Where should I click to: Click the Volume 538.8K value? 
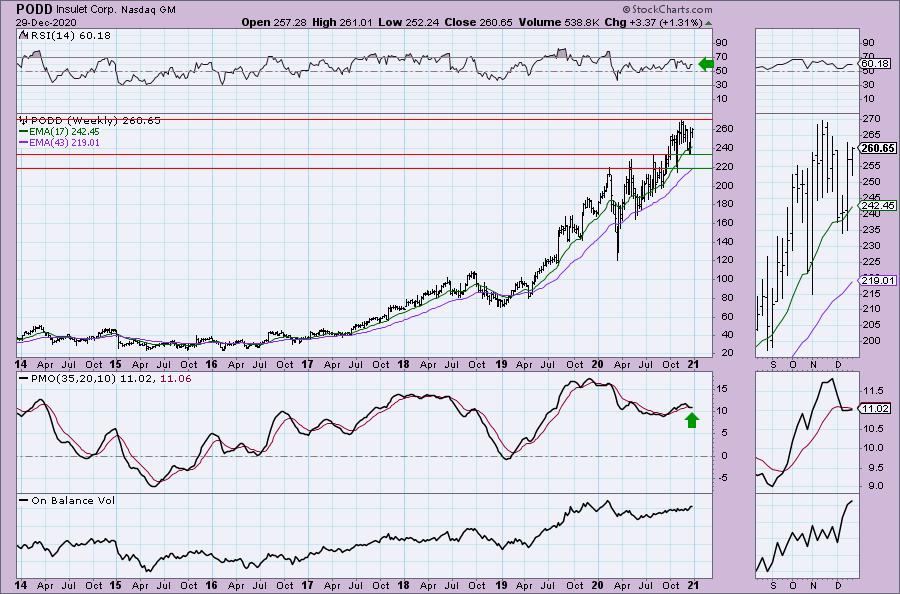tap(560, 22)
